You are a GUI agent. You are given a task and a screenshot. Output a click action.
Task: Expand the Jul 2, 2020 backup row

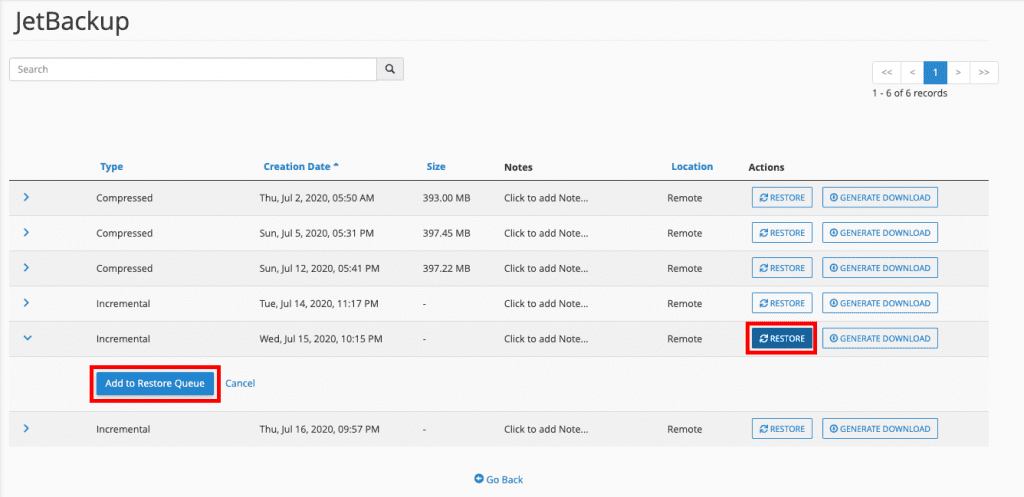point(26,197)
